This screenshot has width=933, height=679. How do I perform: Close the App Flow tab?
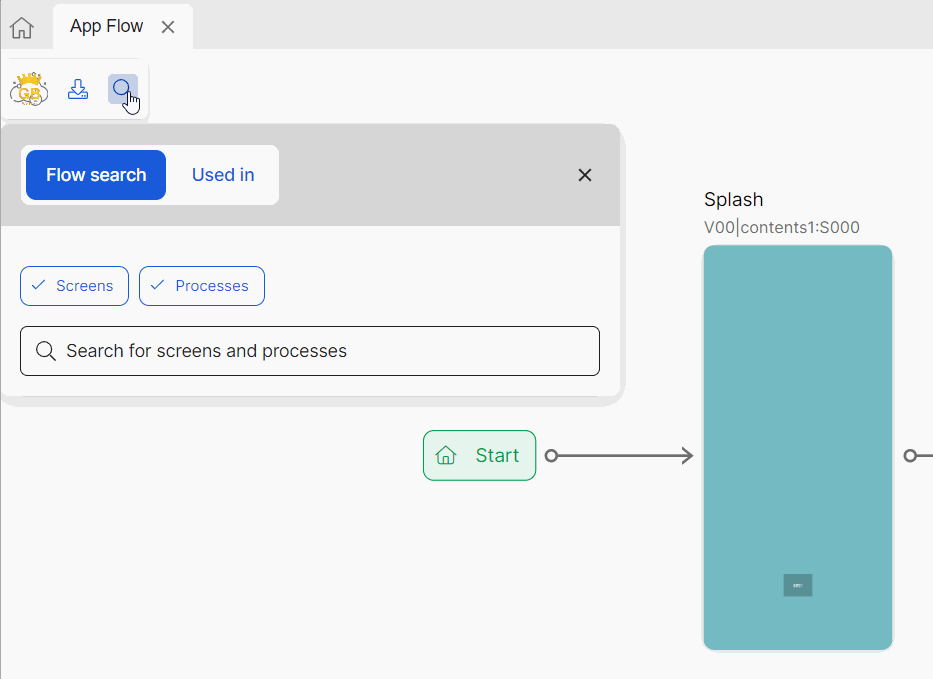click(x=168, y=27)
